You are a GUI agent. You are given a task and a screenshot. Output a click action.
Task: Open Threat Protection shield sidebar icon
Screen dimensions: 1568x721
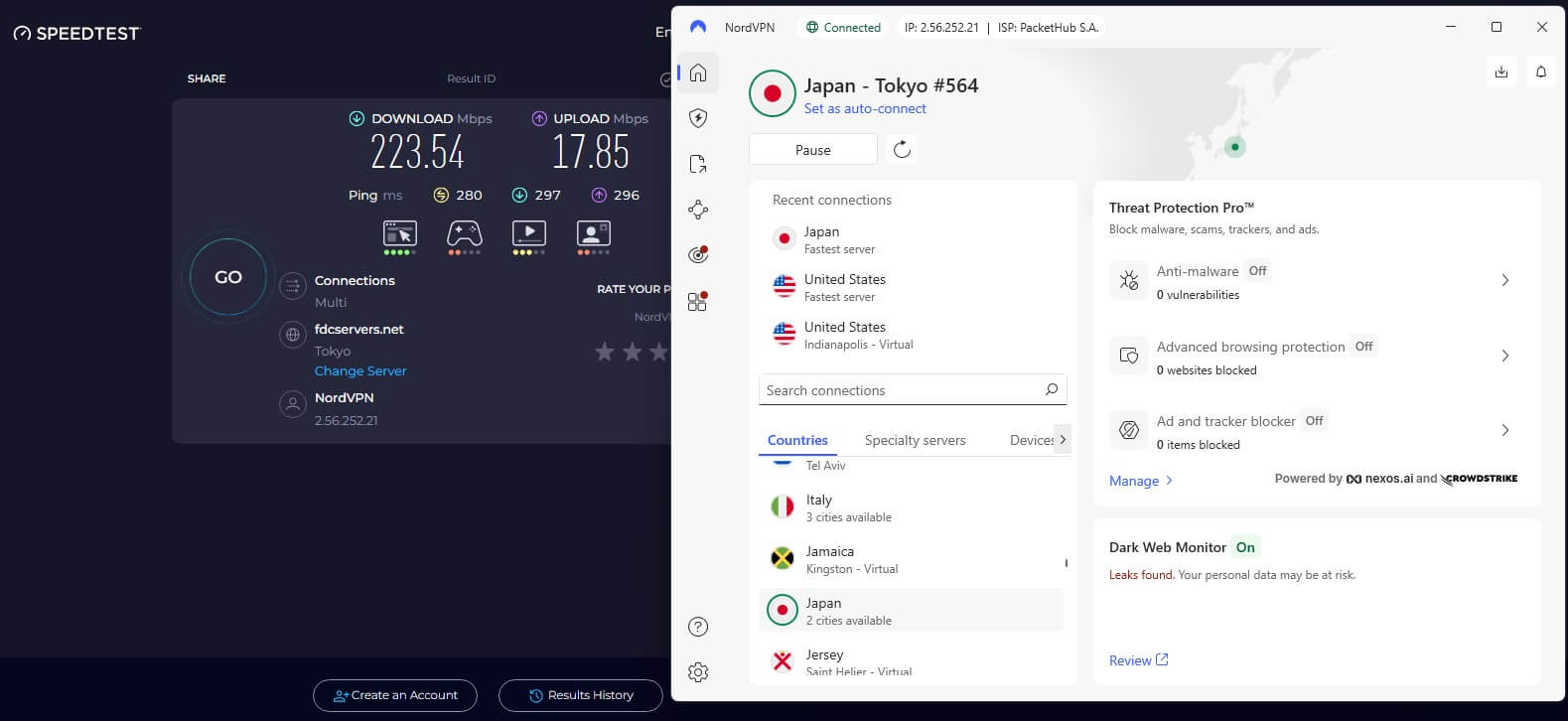click(698, 118)
